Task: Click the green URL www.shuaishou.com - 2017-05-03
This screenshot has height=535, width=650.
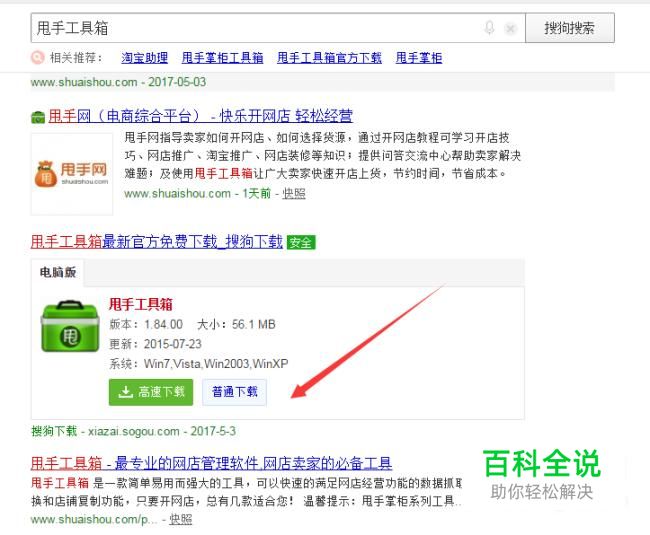Action: point(118,82)
